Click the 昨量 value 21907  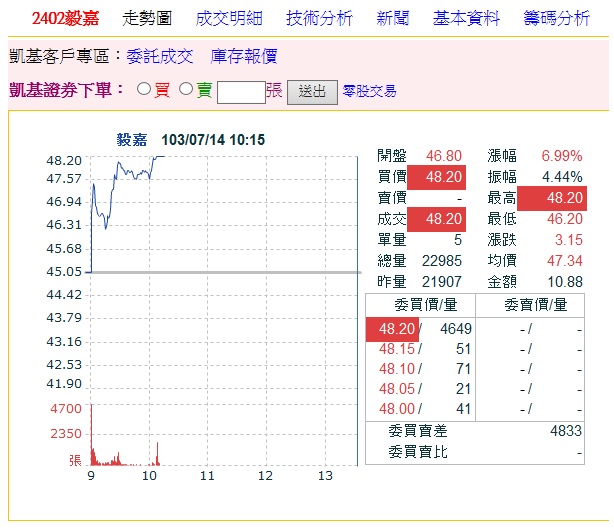point(442,282)
